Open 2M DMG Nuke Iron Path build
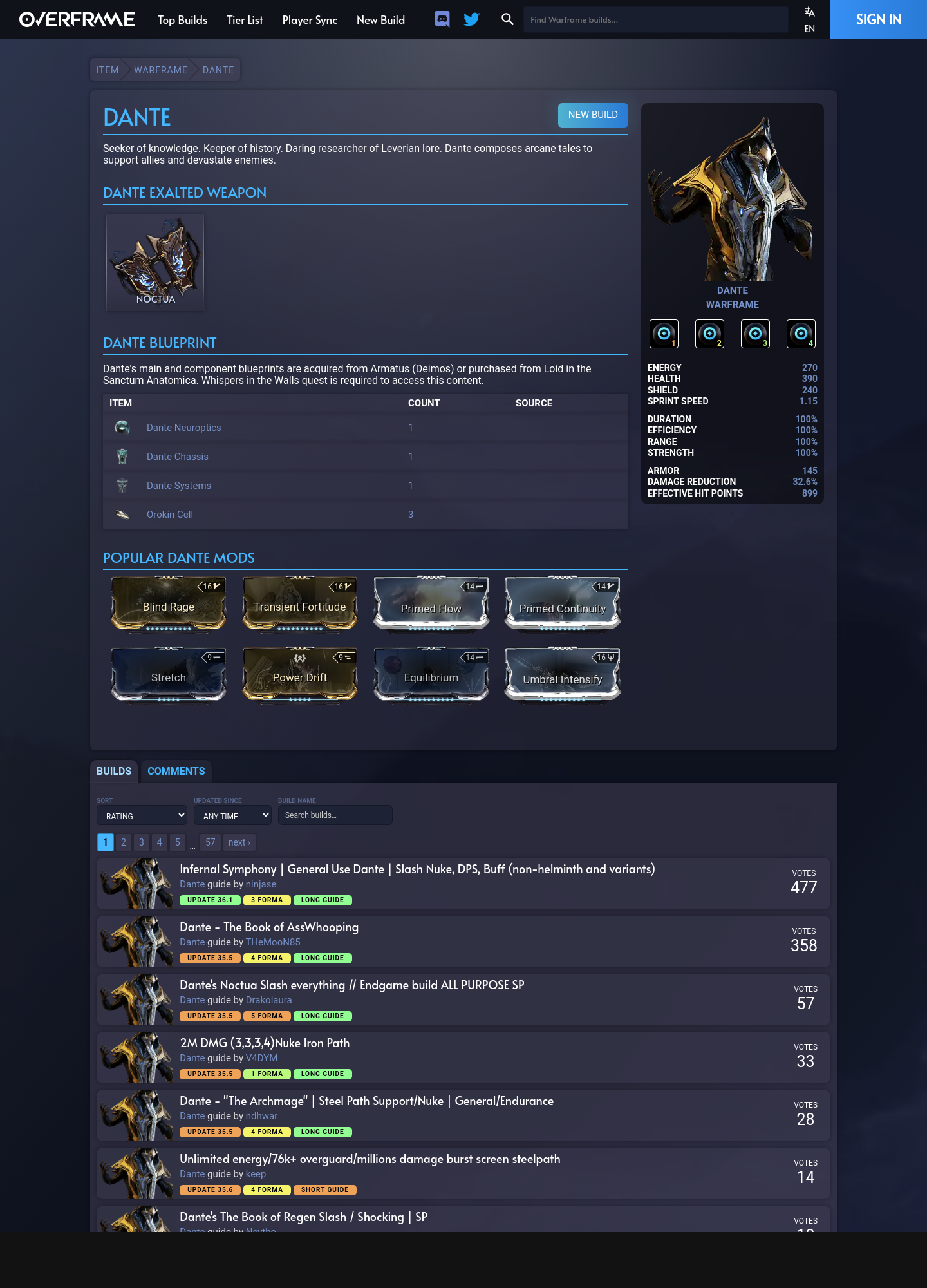 [265, 1043]
